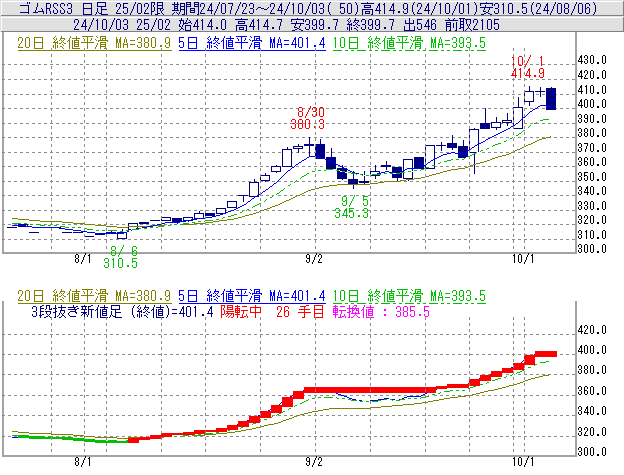Click the red 陽転中 status text
This screenshot has width=624, height=475.
click(241, 311)
